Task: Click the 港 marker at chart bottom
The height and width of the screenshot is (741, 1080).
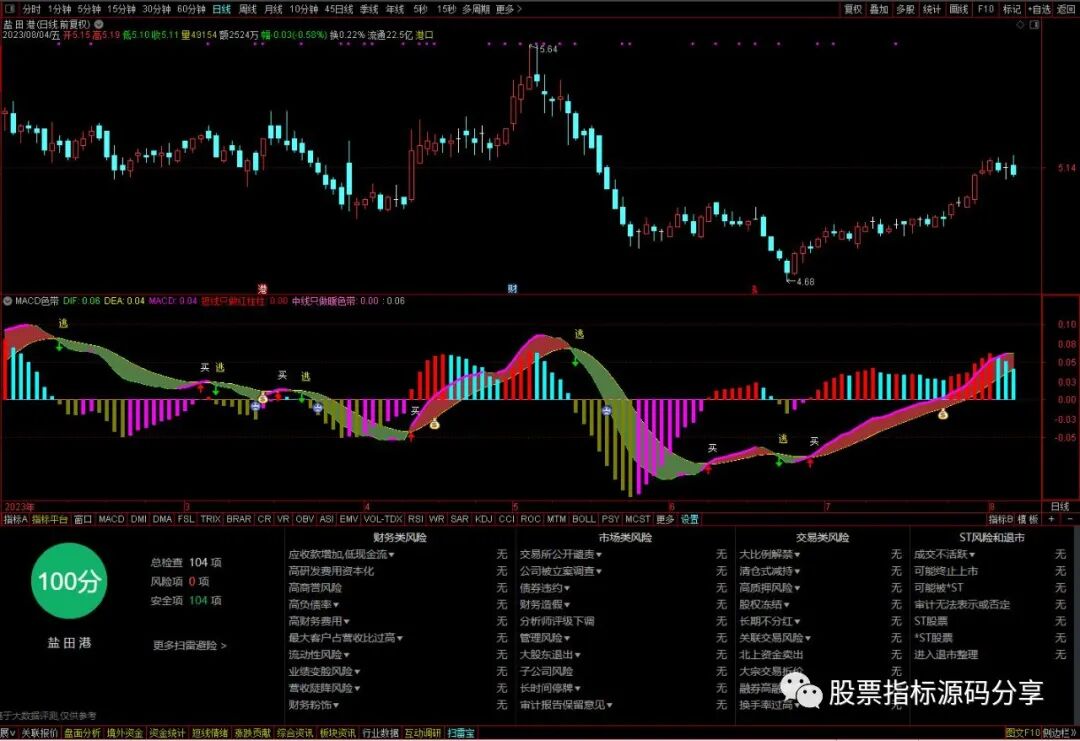Action: coord(262,289)
